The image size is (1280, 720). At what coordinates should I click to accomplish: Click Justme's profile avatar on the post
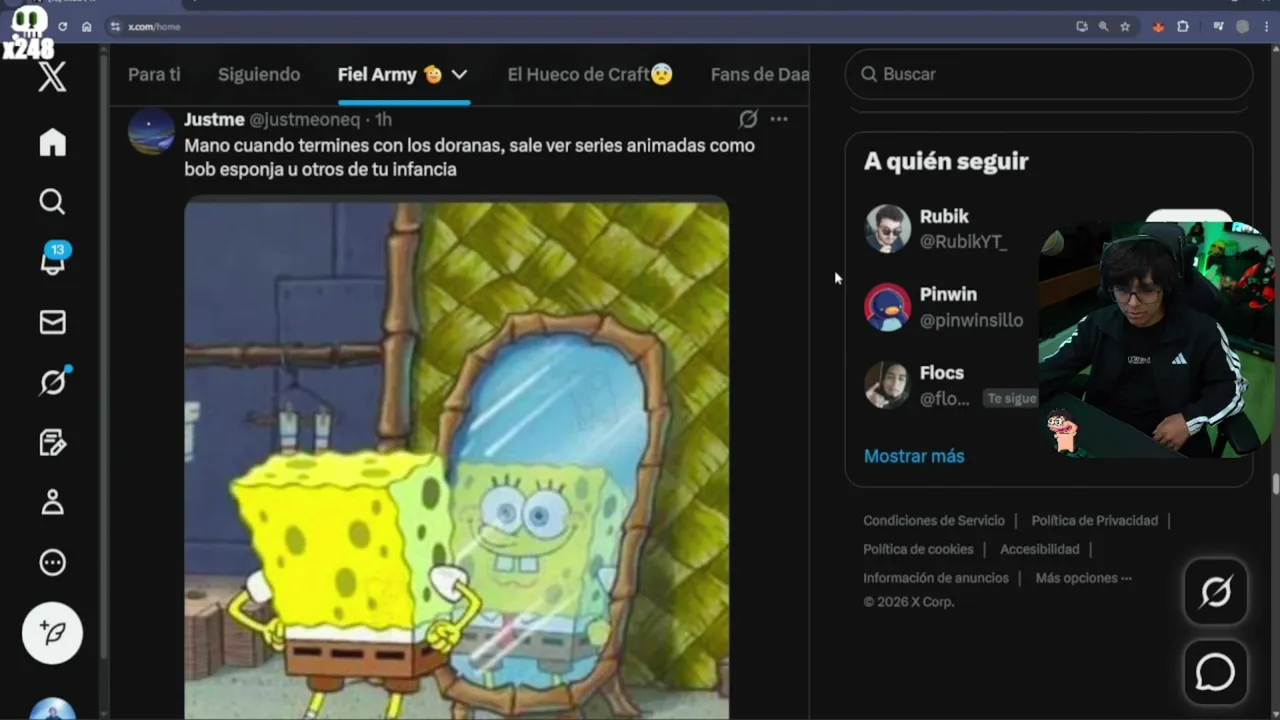pos(151,131)
